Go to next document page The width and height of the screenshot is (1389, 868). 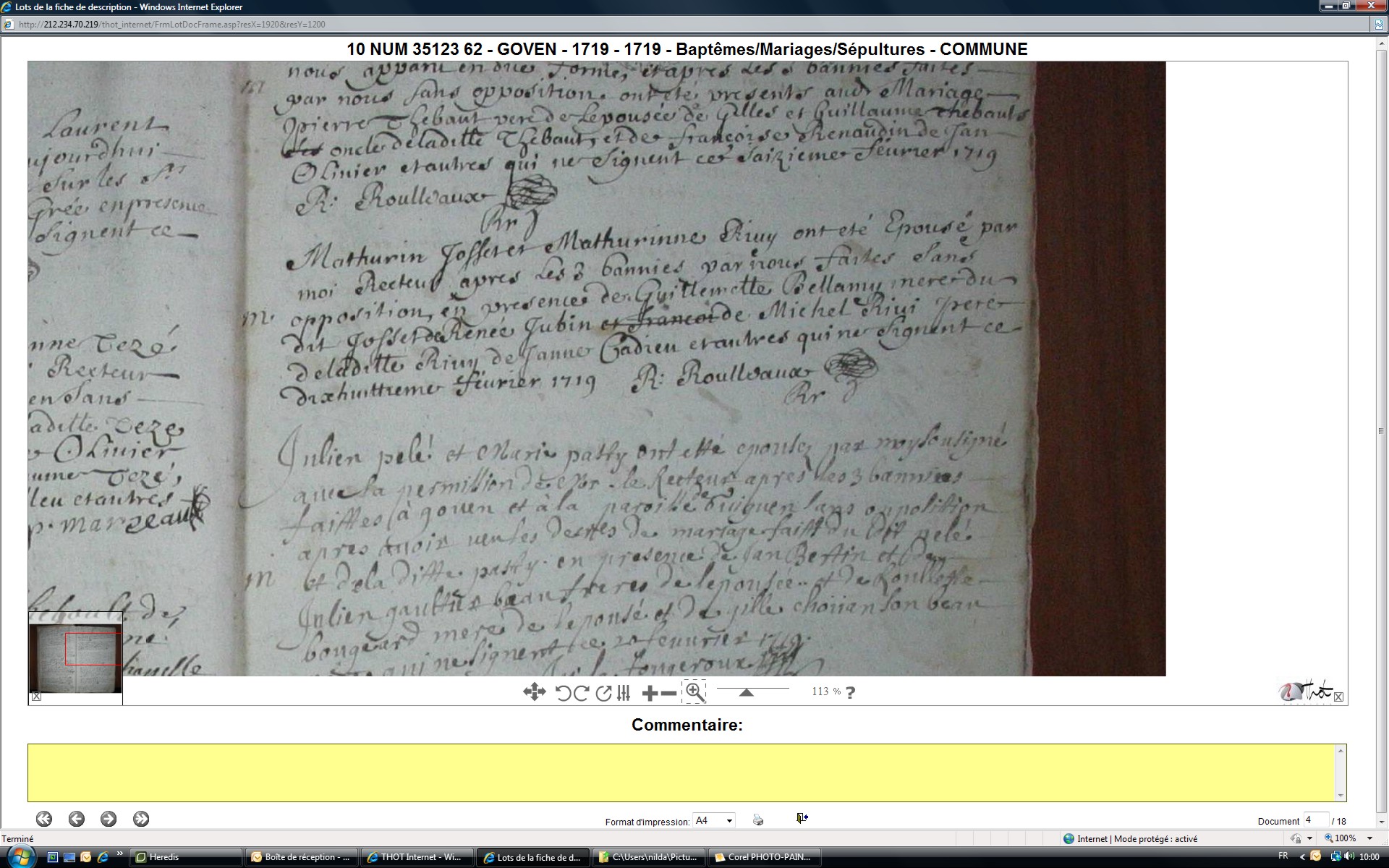pos(109,819)
